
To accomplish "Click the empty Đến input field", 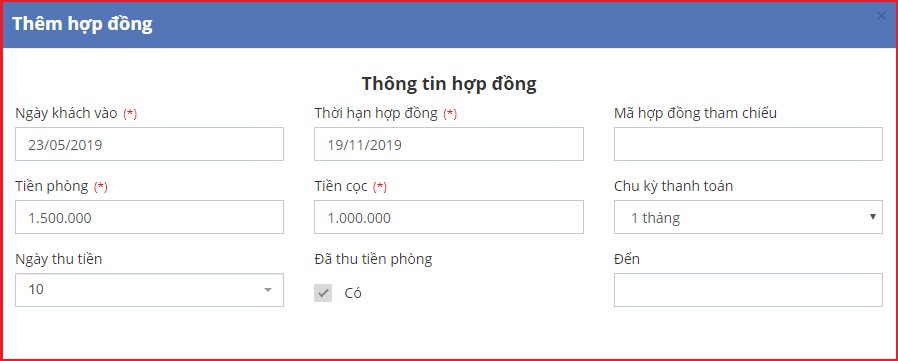I will pos(748,290).
